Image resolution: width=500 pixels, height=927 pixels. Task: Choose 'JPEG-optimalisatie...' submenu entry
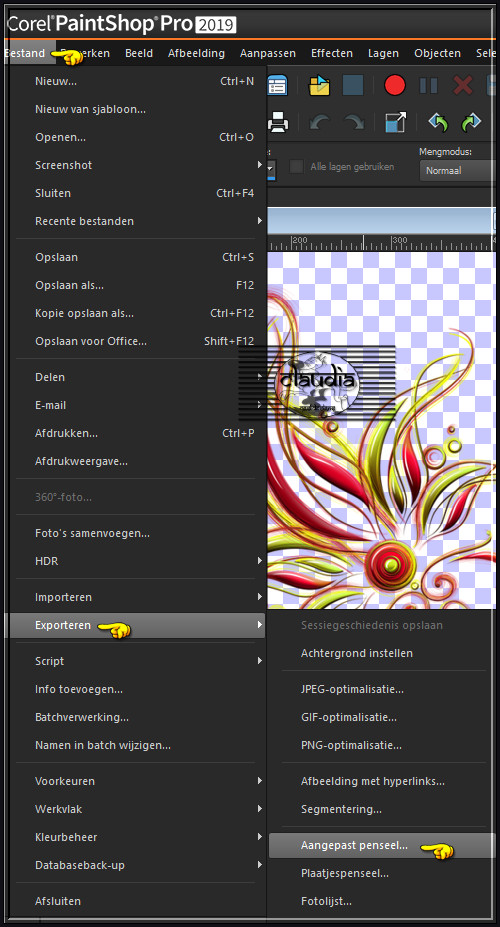pyautogui.click(x=382, y=689)
